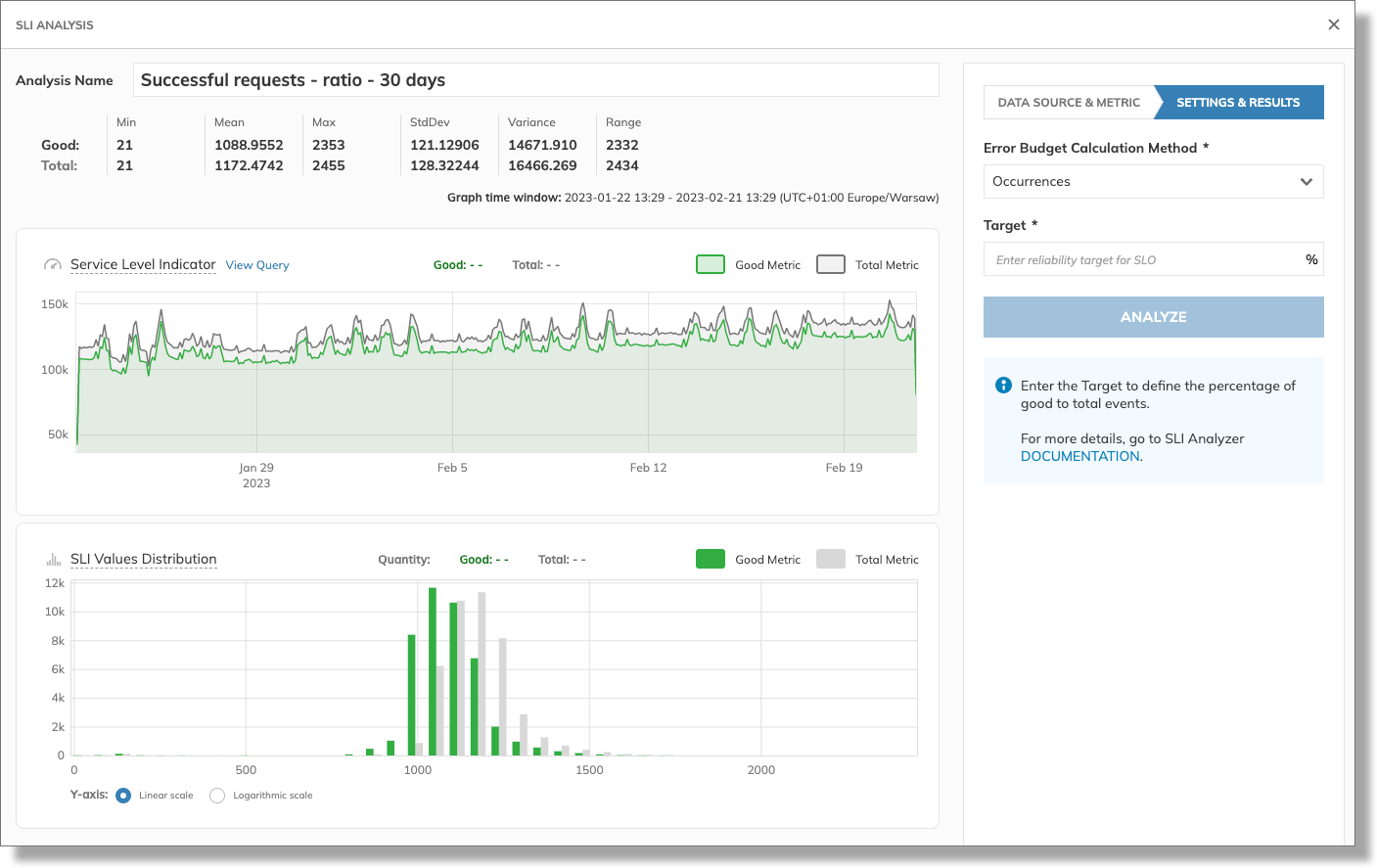The image size is (1377, 868).
Task: Click the Good mean value 1088.9552
Action: point(249,145)
